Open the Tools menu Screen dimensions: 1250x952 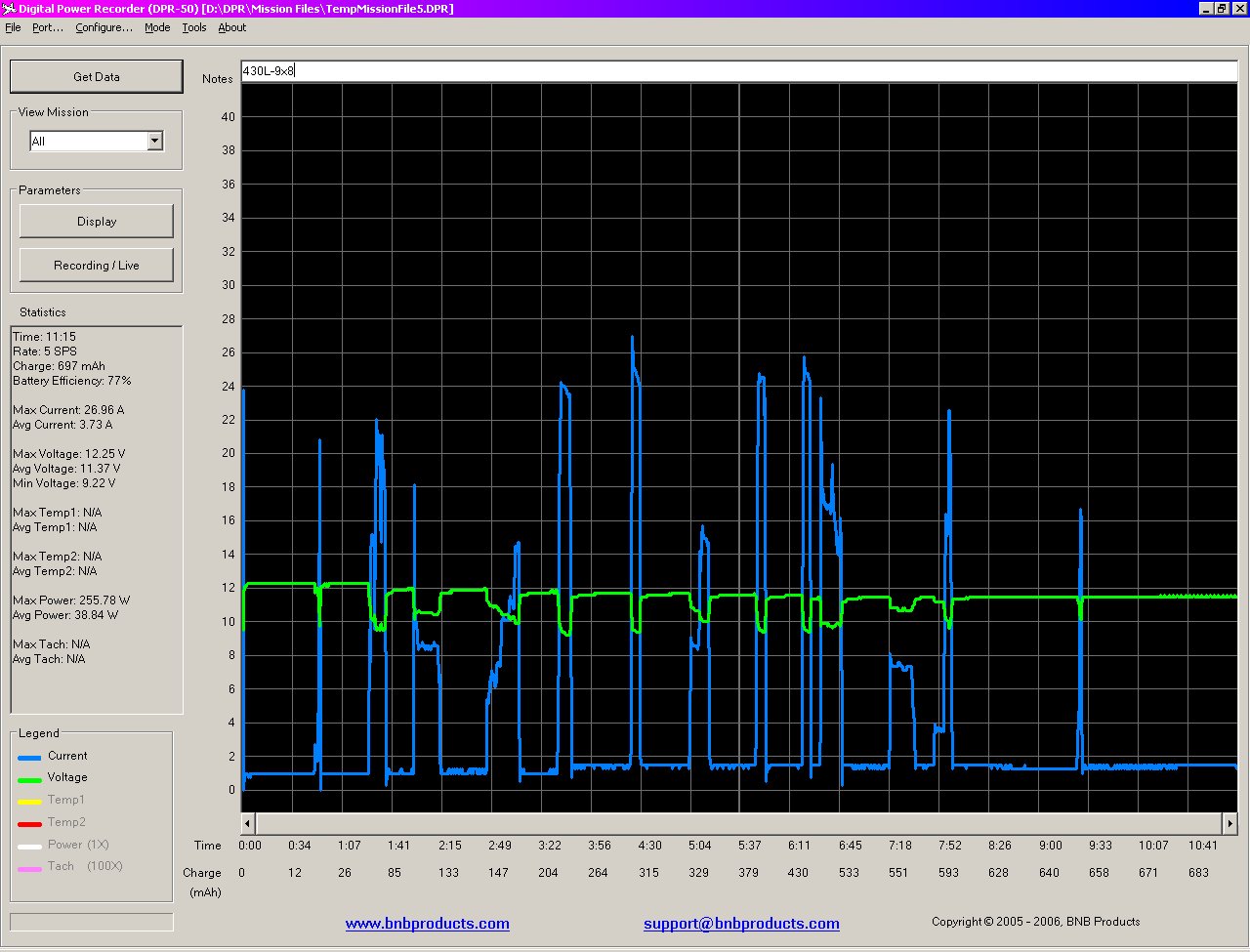point(194,27)
